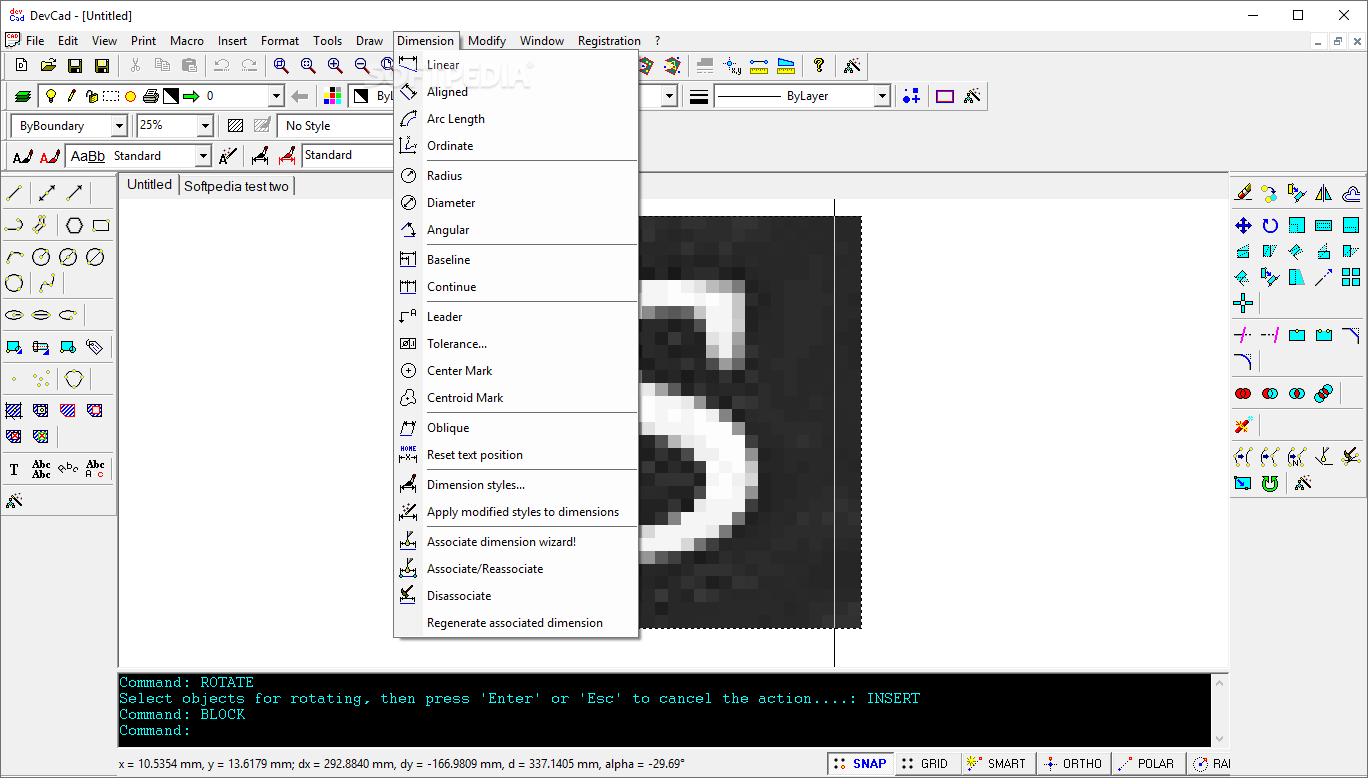Toggle layer lightbulb visibility icon

pos(51,96)
